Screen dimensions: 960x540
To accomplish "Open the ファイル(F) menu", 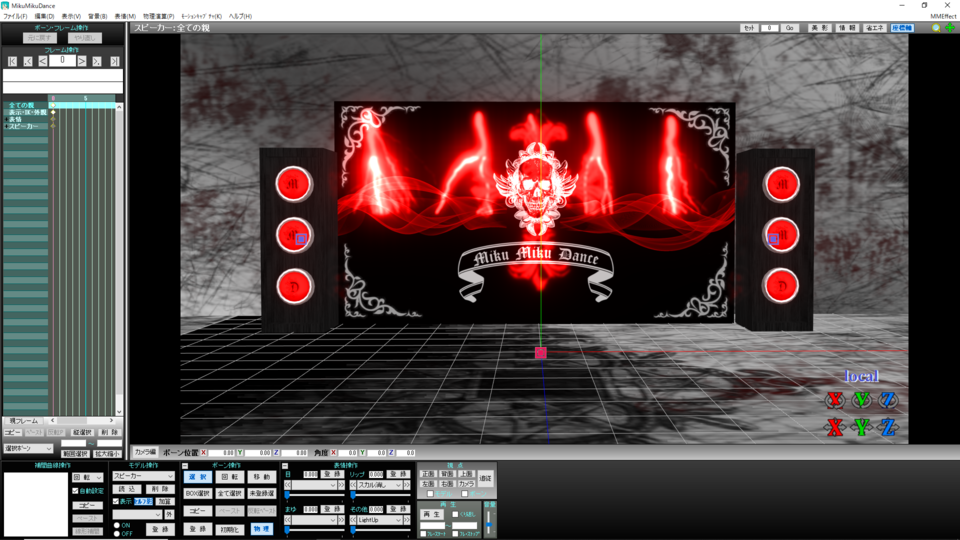I will point(15,17).
